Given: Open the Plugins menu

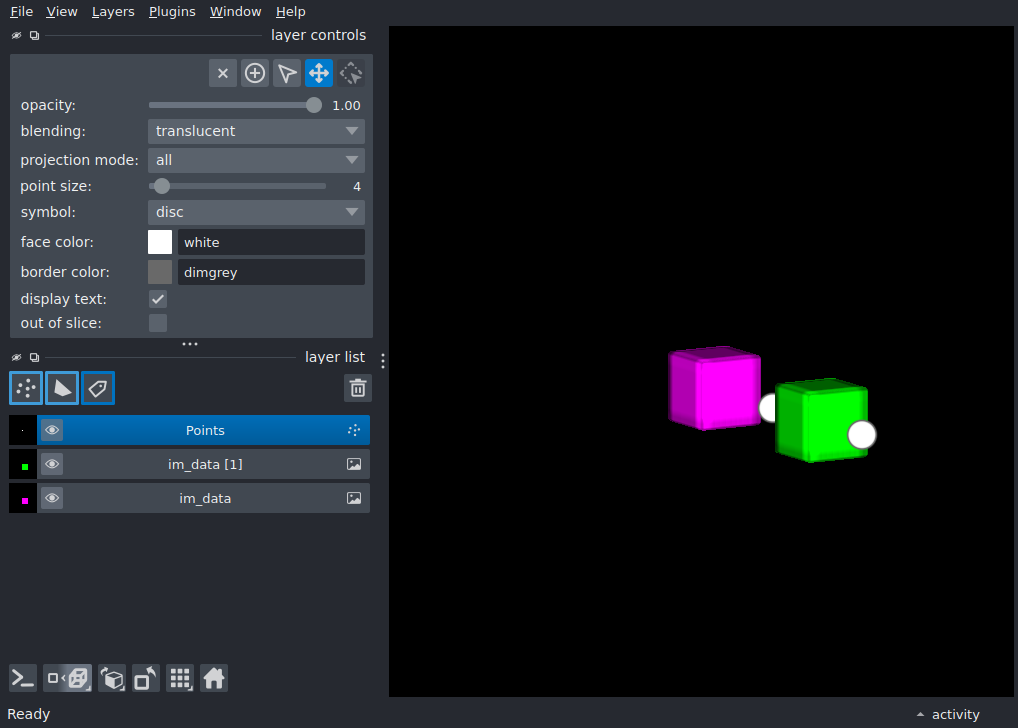Looking at the screenshot, I should coord(172,12).
